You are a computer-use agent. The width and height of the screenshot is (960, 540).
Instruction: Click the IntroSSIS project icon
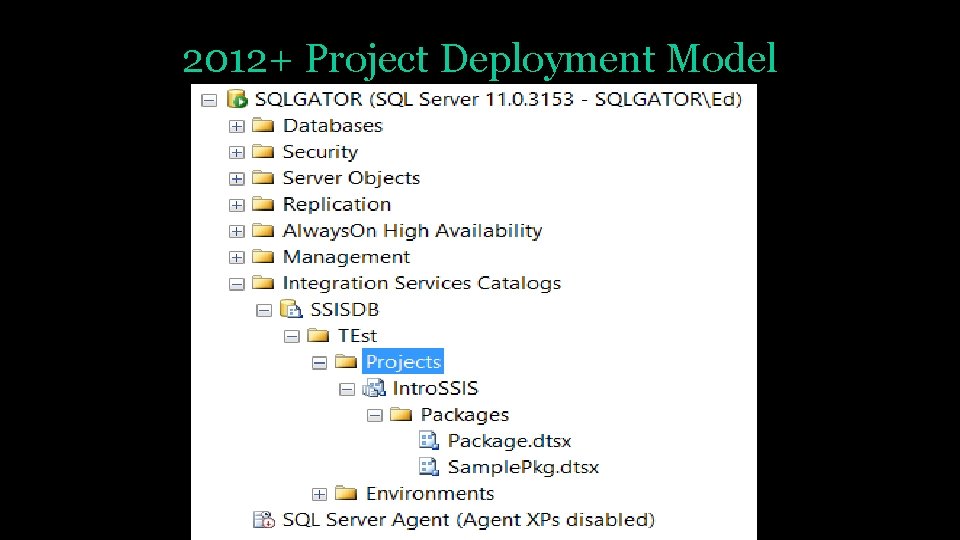pyautogui.click(x=374, y=388)
